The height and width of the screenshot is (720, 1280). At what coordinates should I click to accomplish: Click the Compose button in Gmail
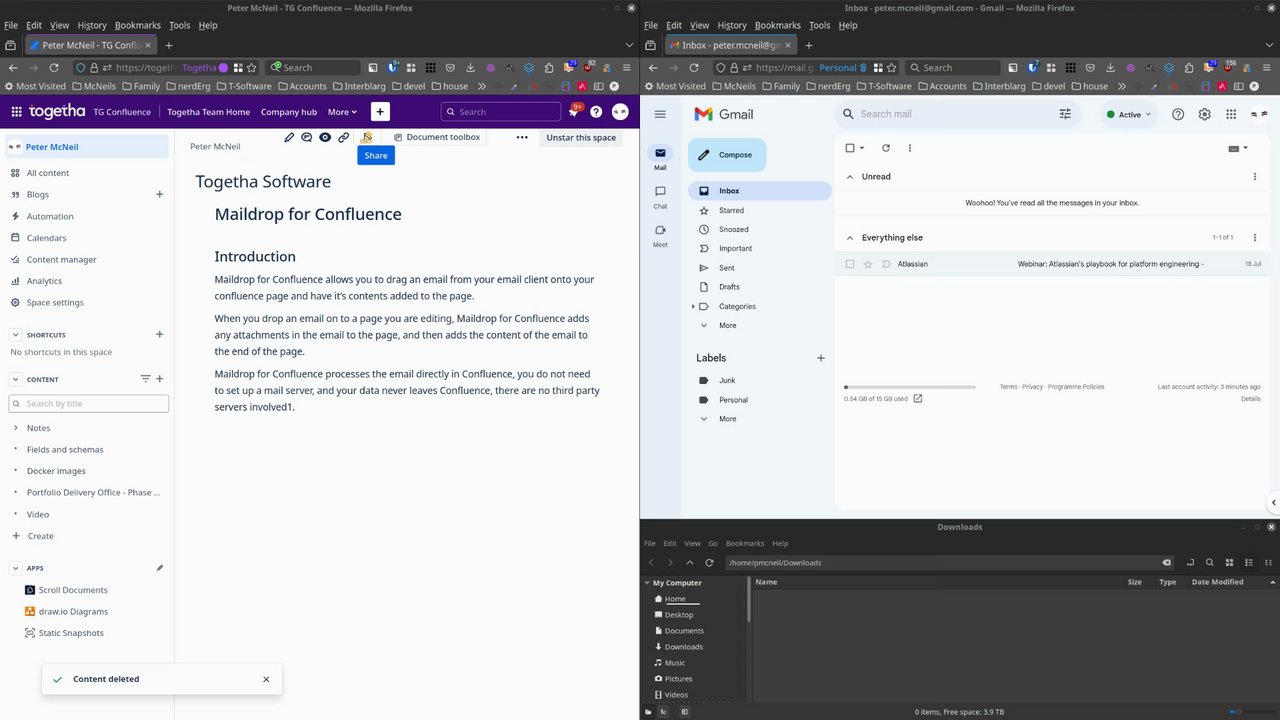[x=727, y=155]
